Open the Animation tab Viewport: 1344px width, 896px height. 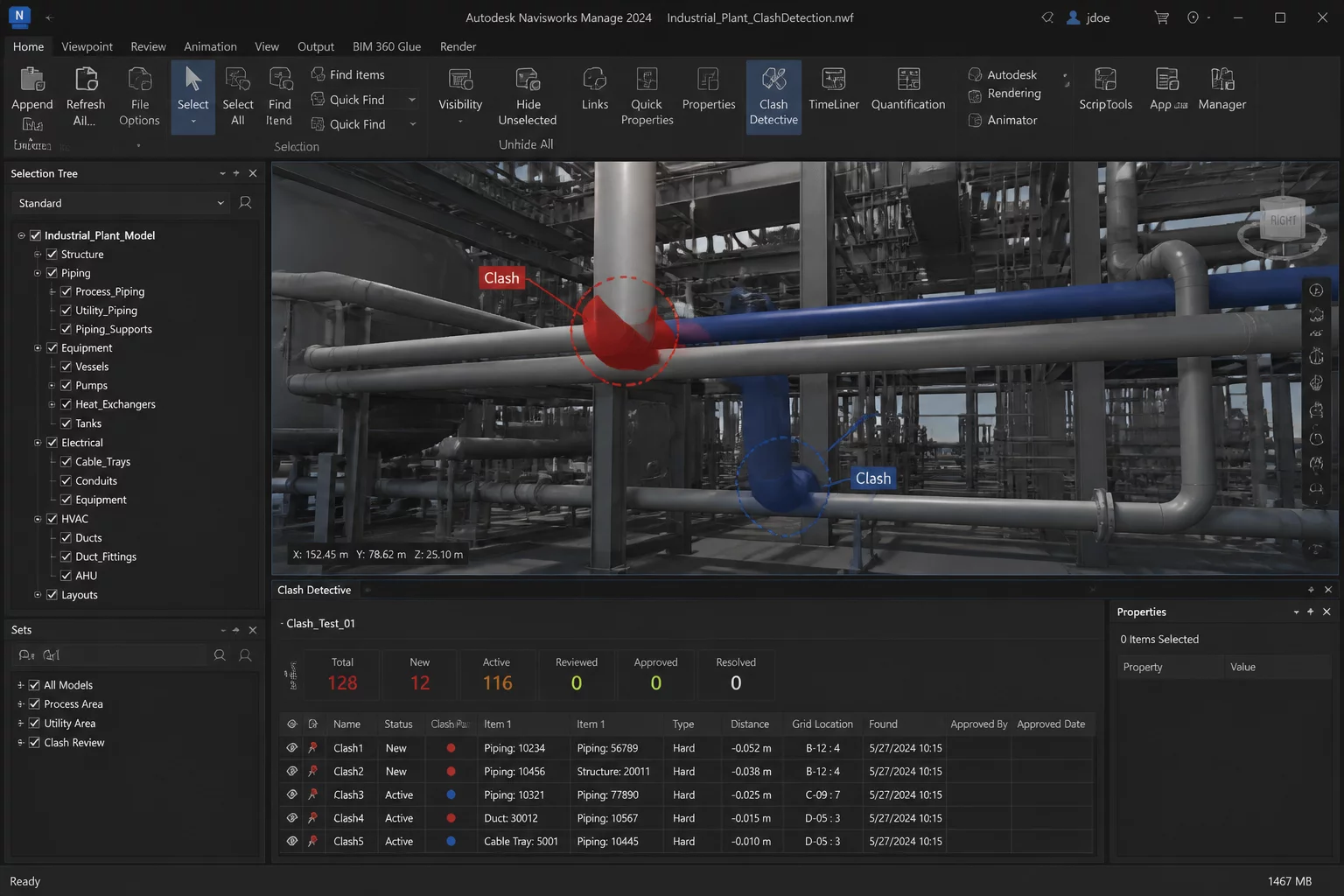coord(210,46)
